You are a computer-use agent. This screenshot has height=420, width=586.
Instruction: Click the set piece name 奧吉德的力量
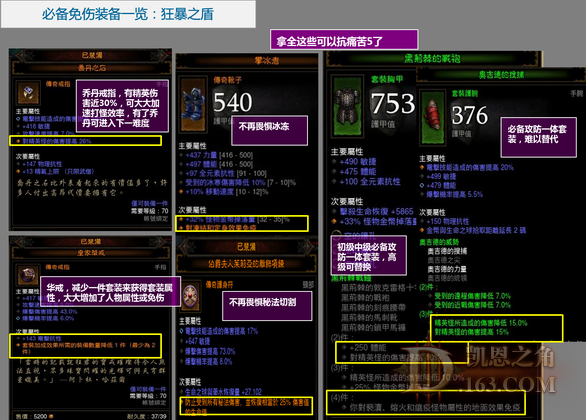[x=447, y=269]
